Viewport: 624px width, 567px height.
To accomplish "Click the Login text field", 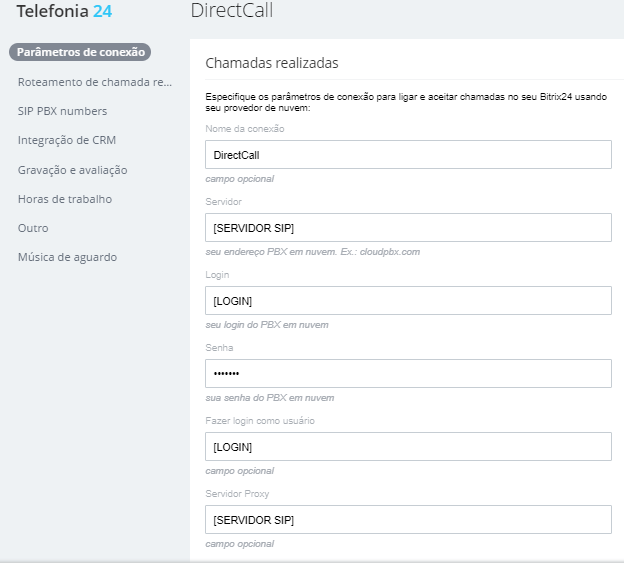I will (408, 300).
